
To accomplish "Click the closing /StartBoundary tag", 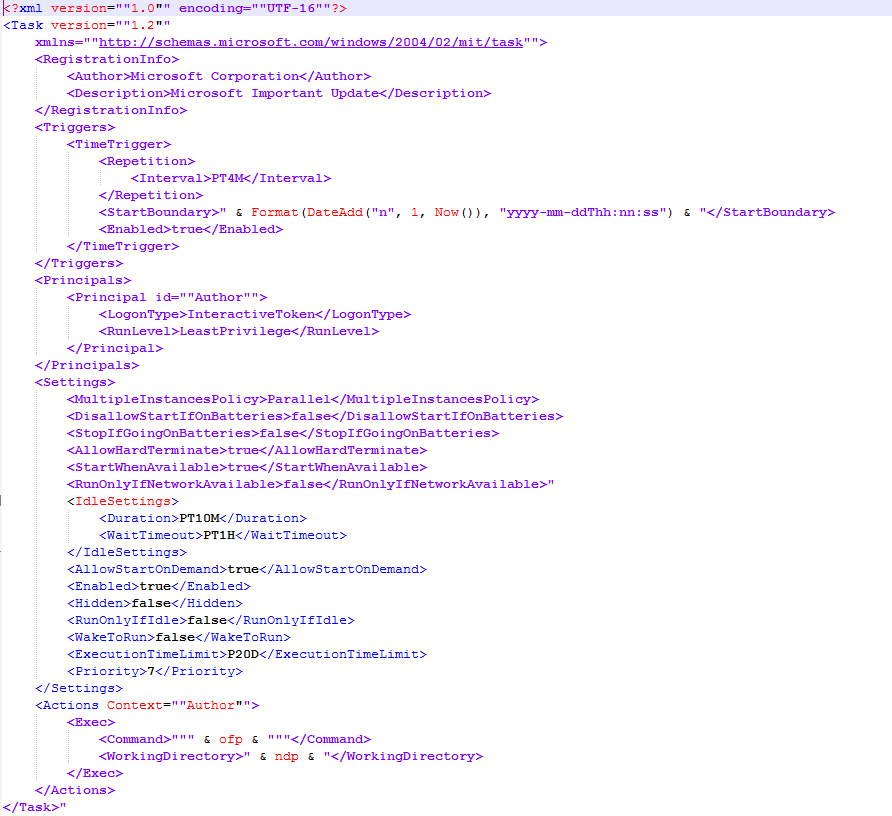I will (771, 212).
